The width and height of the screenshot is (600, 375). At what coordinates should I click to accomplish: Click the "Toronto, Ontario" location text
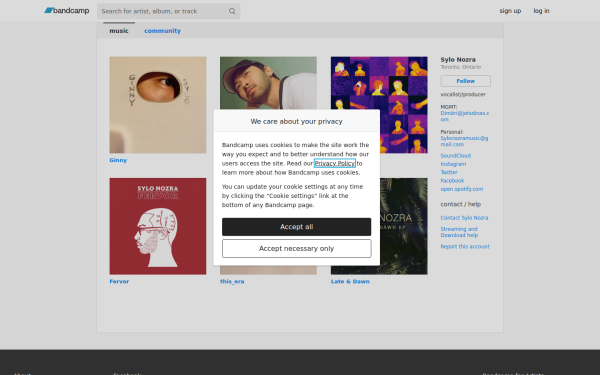461,67
